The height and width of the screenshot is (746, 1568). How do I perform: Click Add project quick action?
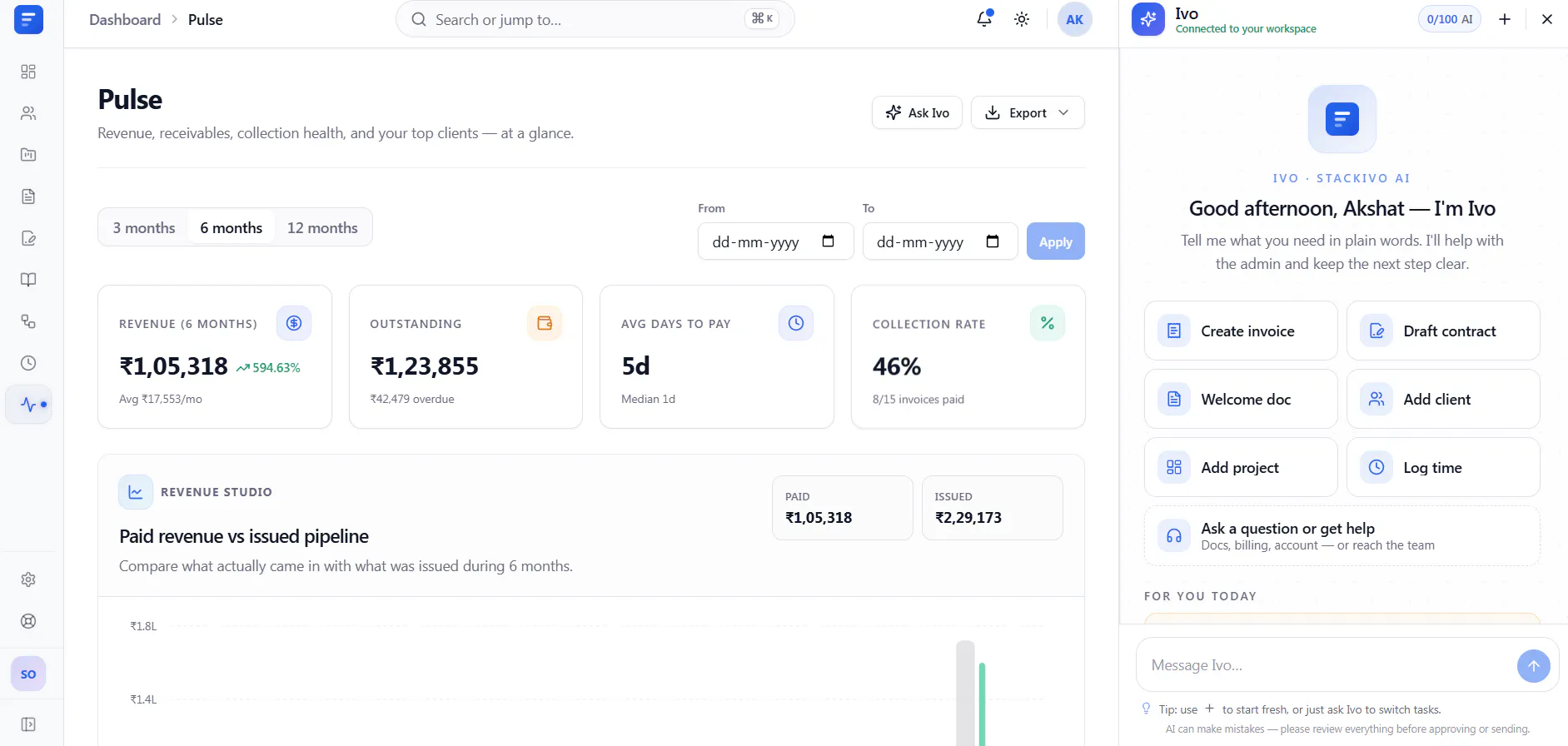point(1241,467)
